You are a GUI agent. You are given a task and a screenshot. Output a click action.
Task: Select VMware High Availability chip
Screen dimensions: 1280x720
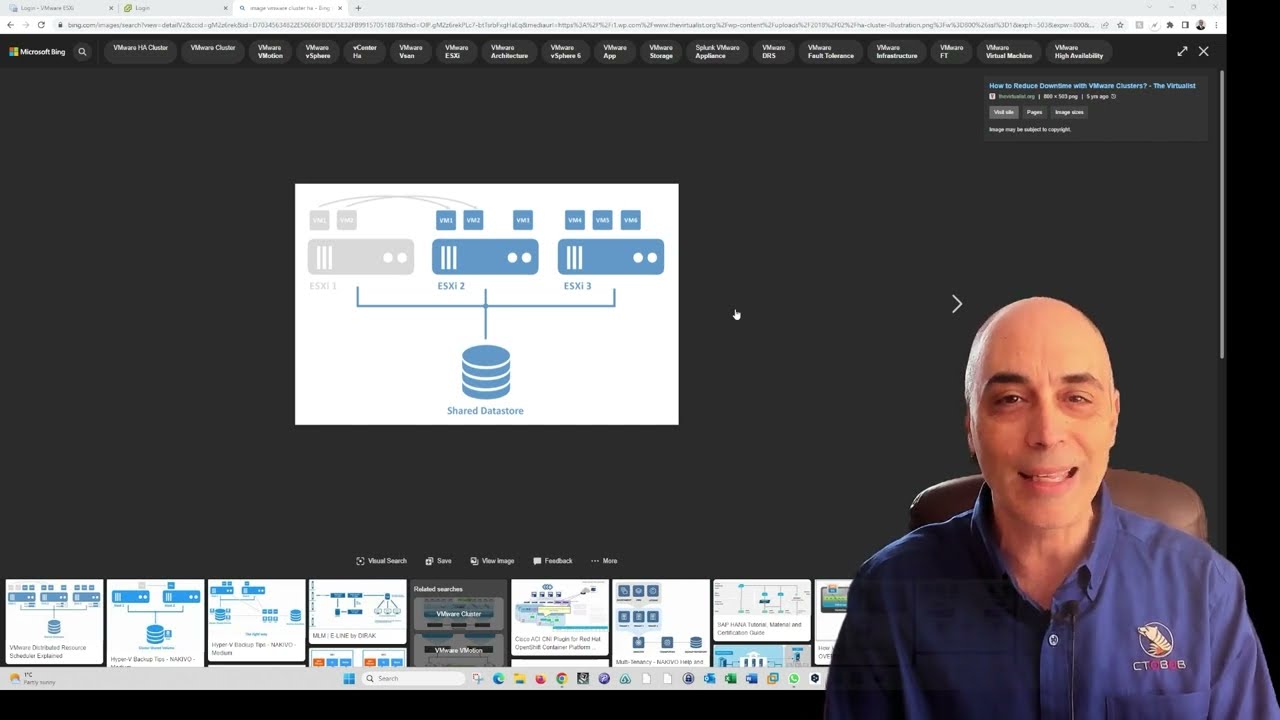pos(1078,51)
